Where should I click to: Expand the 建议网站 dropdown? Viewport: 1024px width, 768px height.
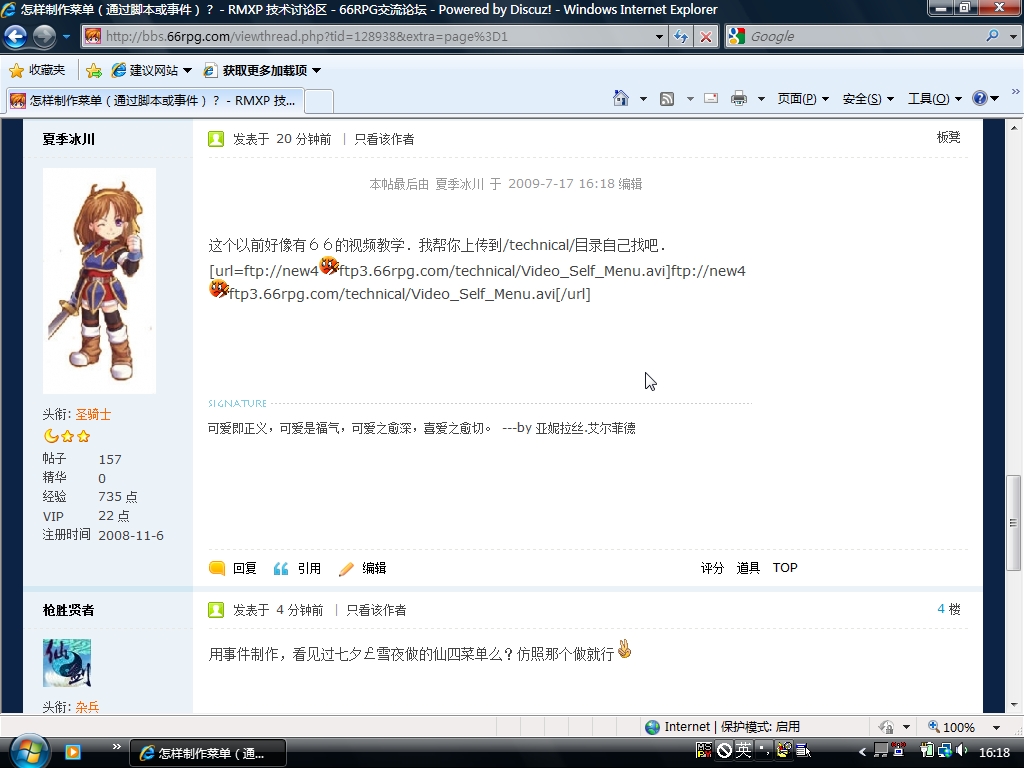(x=187, y=71)
